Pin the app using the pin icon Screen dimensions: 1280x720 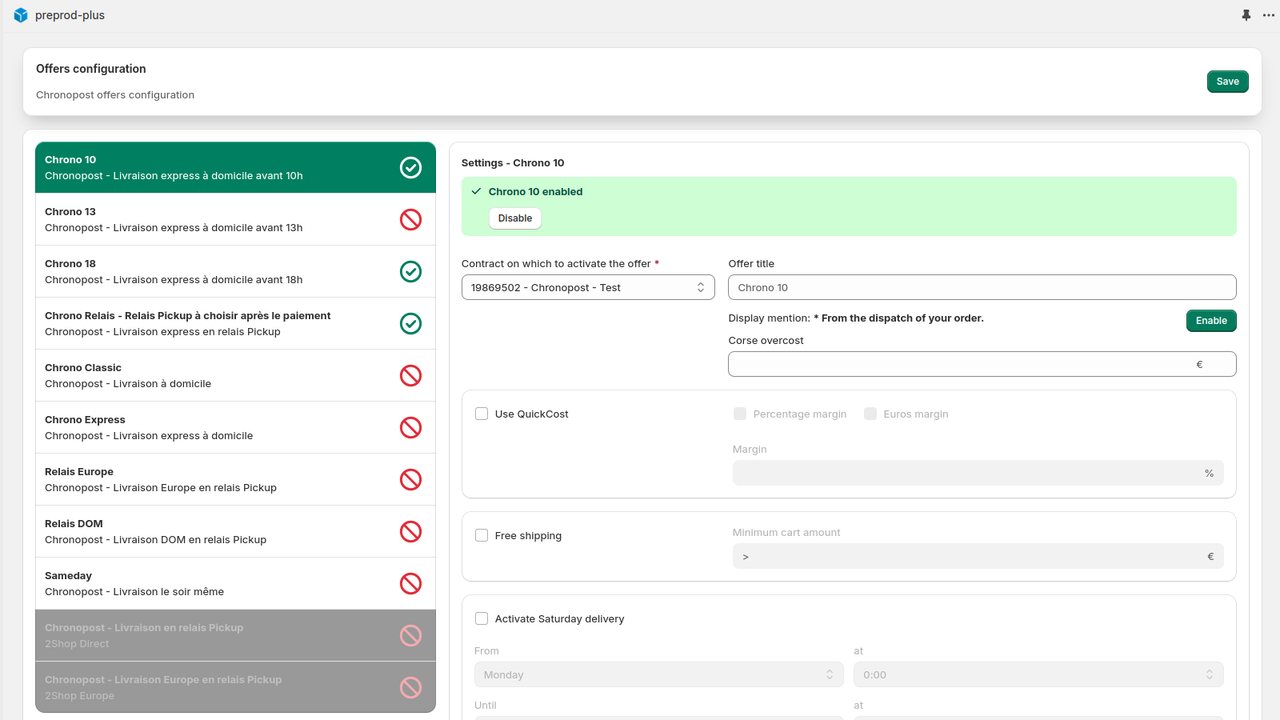pyautogui.click(x=1246, y=15)
